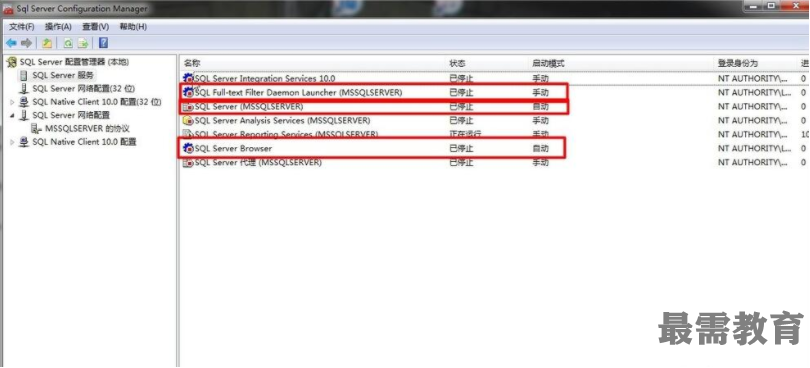This screenshot has width=810, height=368.
Task: Click the server icon beside SQL Server 服务
Action: point(24,75)
